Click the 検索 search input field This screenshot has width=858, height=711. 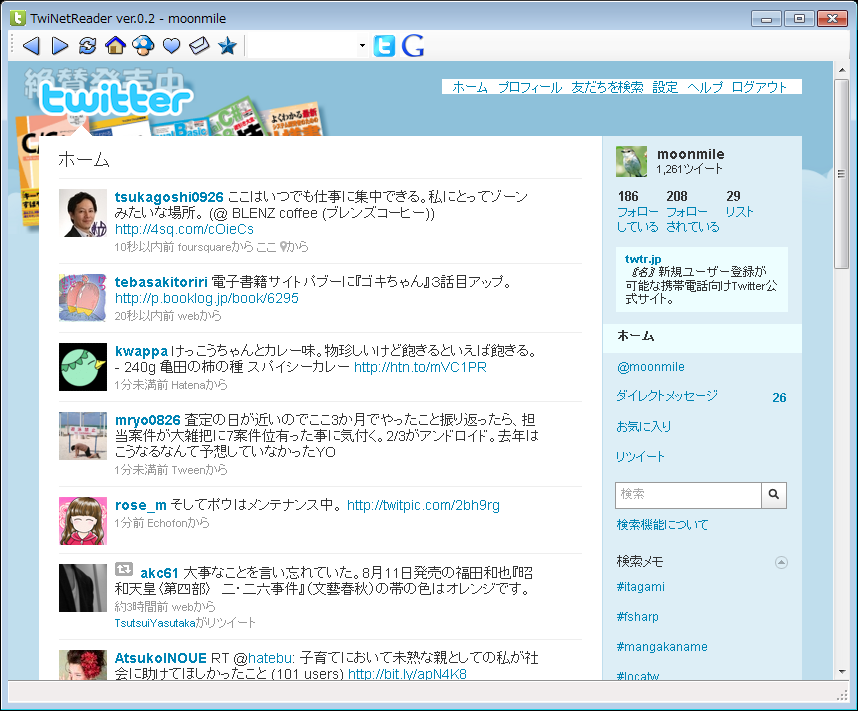coord(688,494)
